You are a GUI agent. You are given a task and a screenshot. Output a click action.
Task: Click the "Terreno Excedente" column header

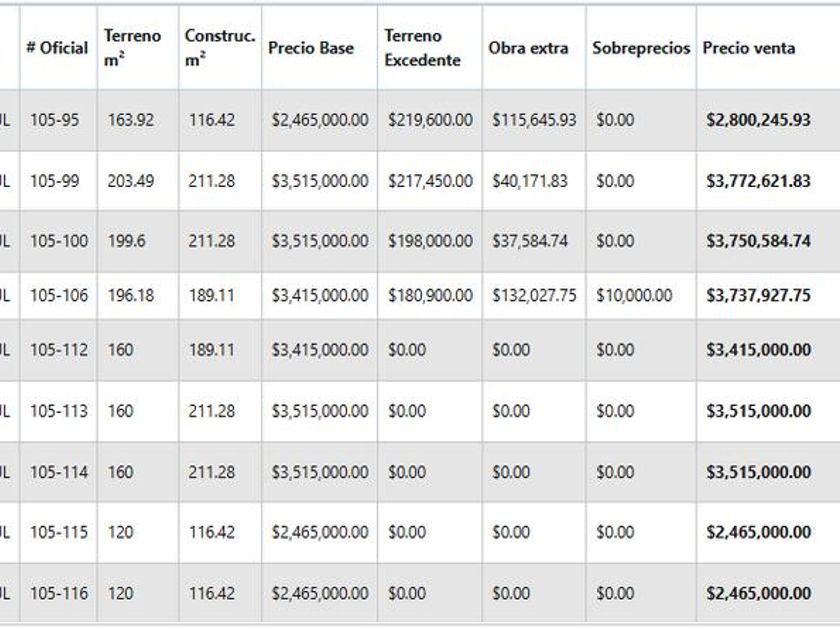[422, 47]
